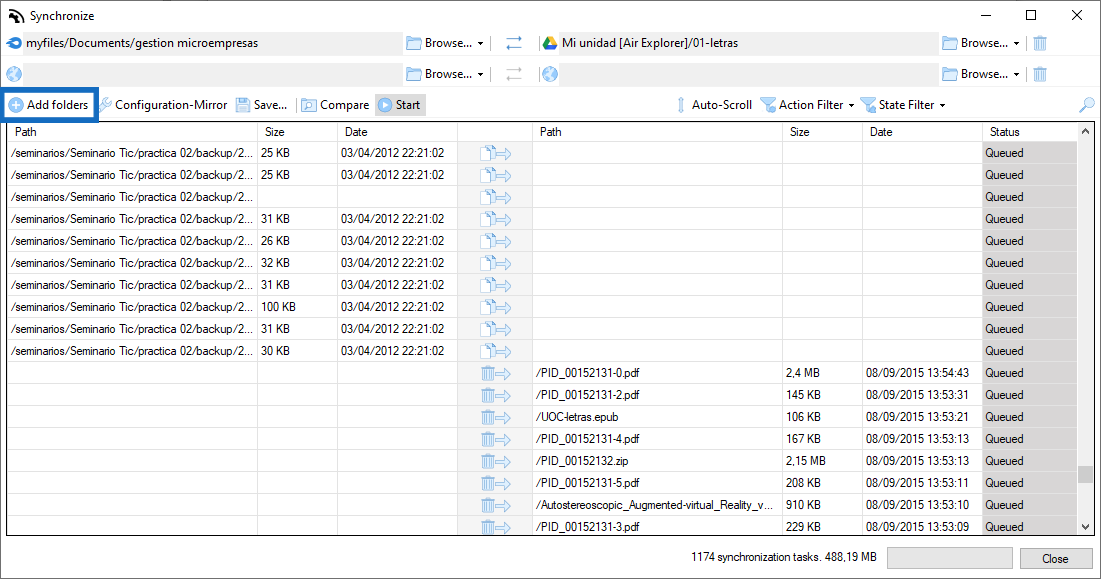
Task: Click the globe icon in the empty left path row
Action: click(x=14, y=74)
